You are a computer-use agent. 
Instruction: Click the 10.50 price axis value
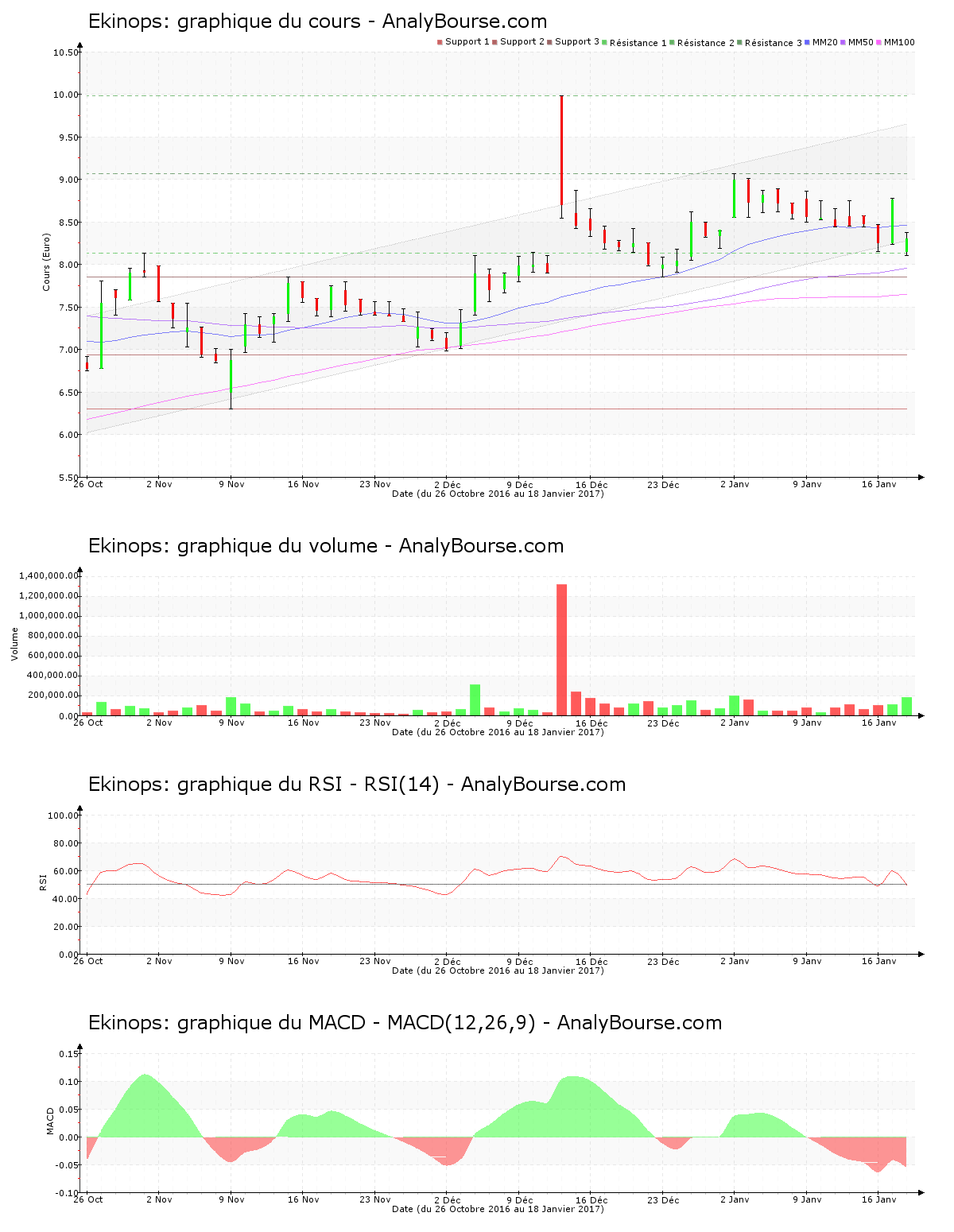(66, 52)
